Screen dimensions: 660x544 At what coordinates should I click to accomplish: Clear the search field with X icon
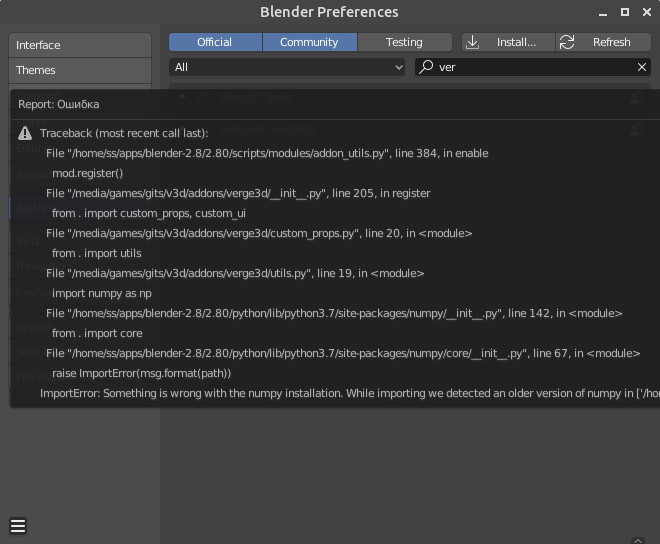coord(641,67)
